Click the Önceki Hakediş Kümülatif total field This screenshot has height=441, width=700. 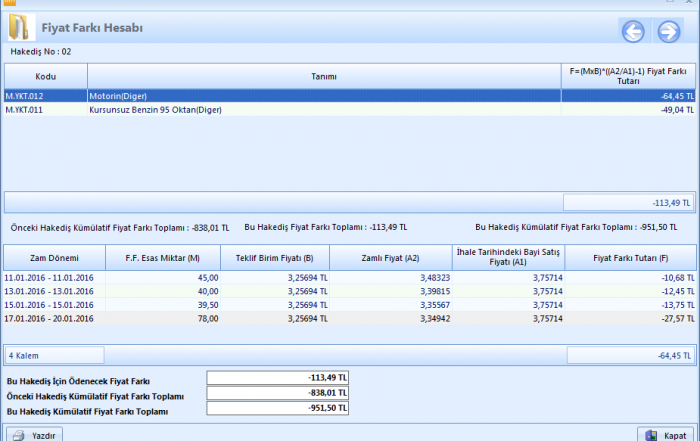click(277, 394)
